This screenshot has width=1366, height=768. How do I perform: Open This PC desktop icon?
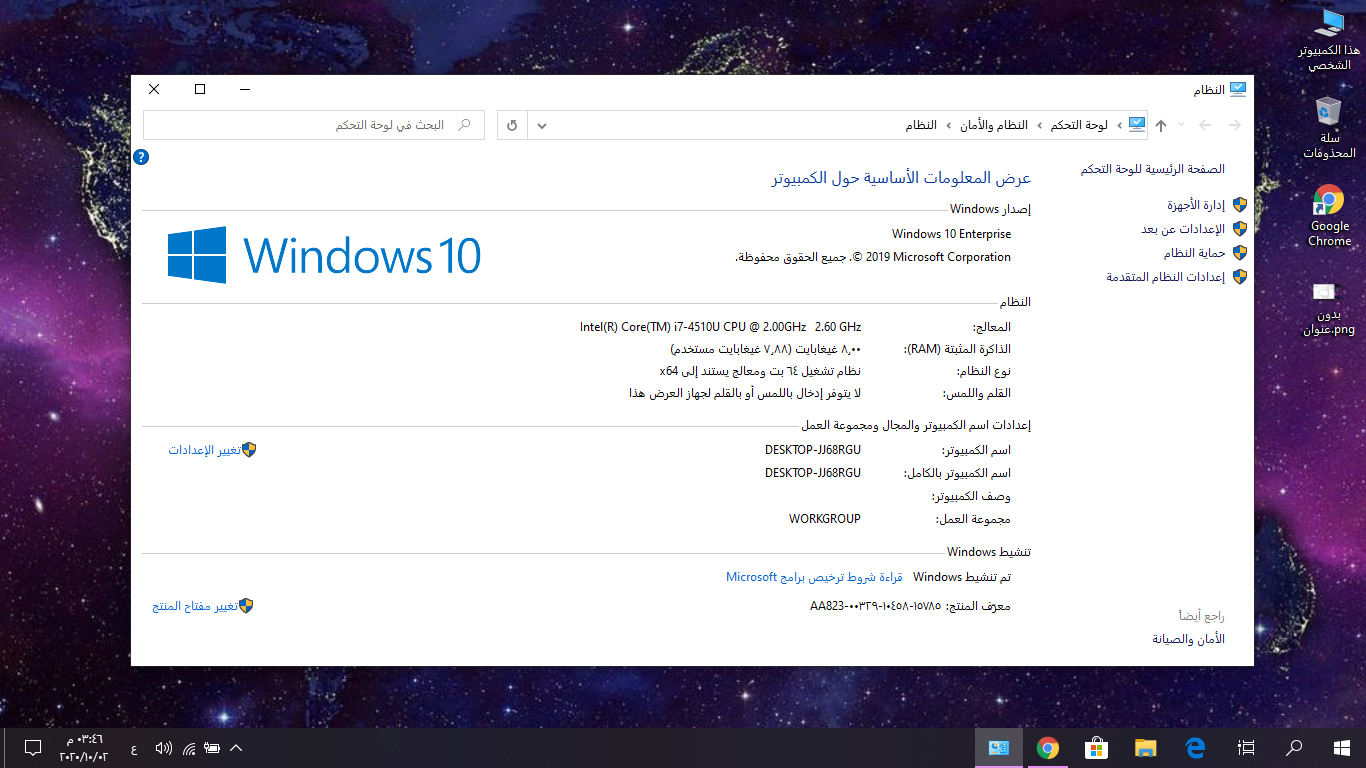1330,39
